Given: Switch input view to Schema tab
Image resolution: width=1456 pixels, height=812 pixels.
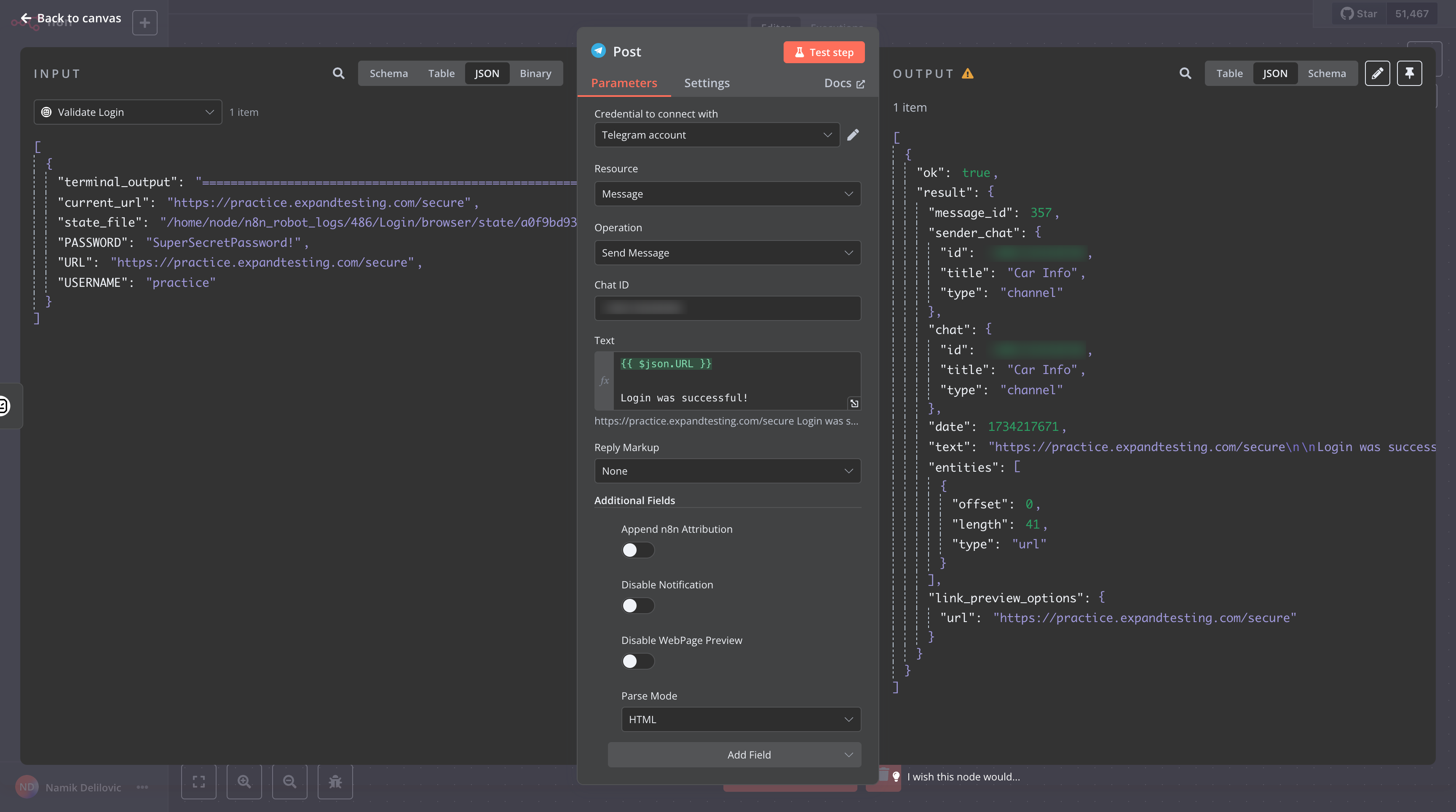Looking at the screenshot, I should pos(388,73).
